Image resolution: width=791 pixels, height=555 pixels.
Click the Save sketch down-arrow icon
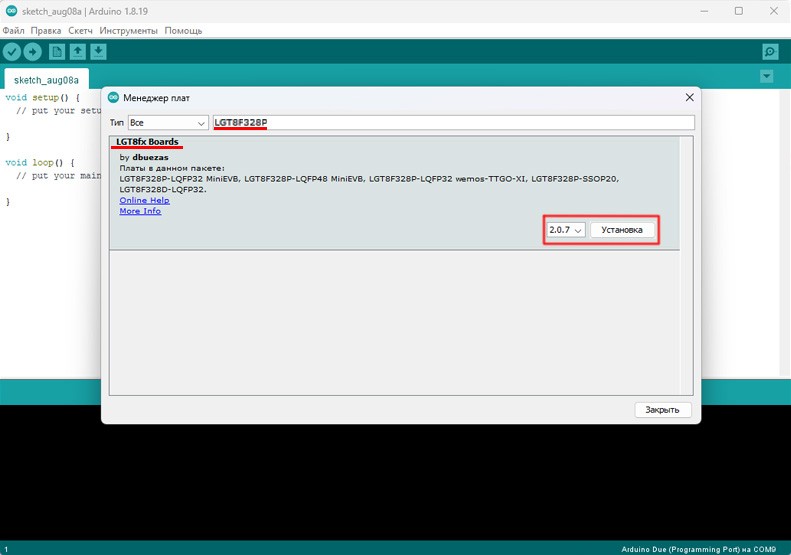[x=99, y=52]
